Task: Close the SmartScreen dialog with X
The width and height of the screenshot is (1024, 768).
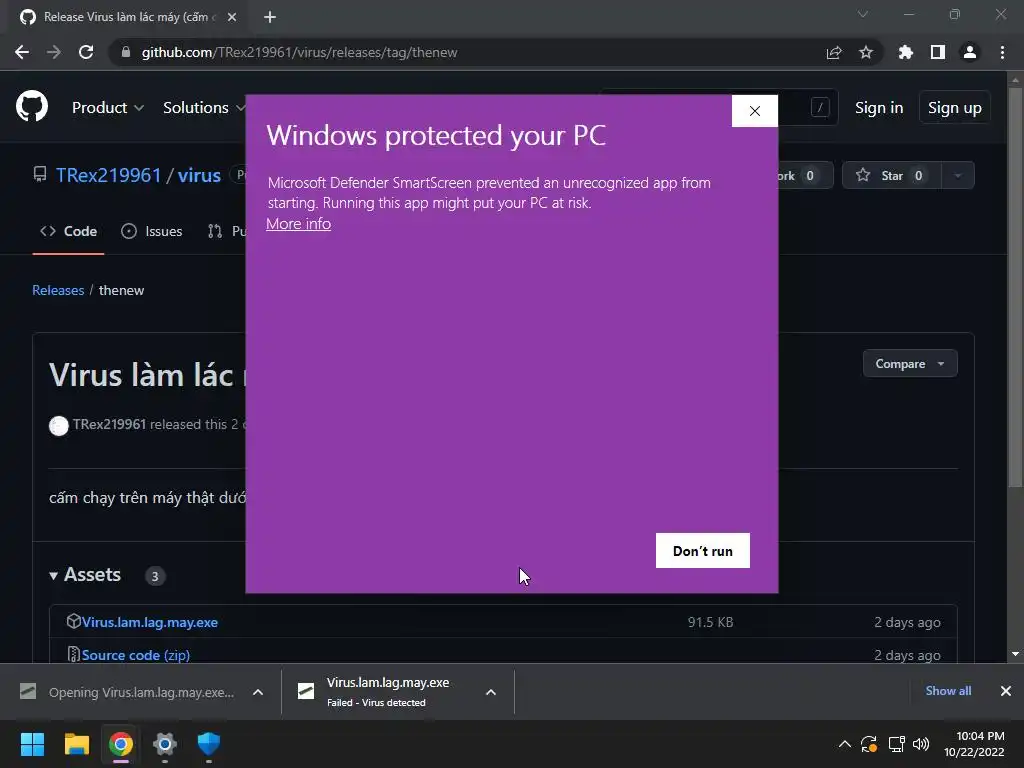Action: point(755,111)
